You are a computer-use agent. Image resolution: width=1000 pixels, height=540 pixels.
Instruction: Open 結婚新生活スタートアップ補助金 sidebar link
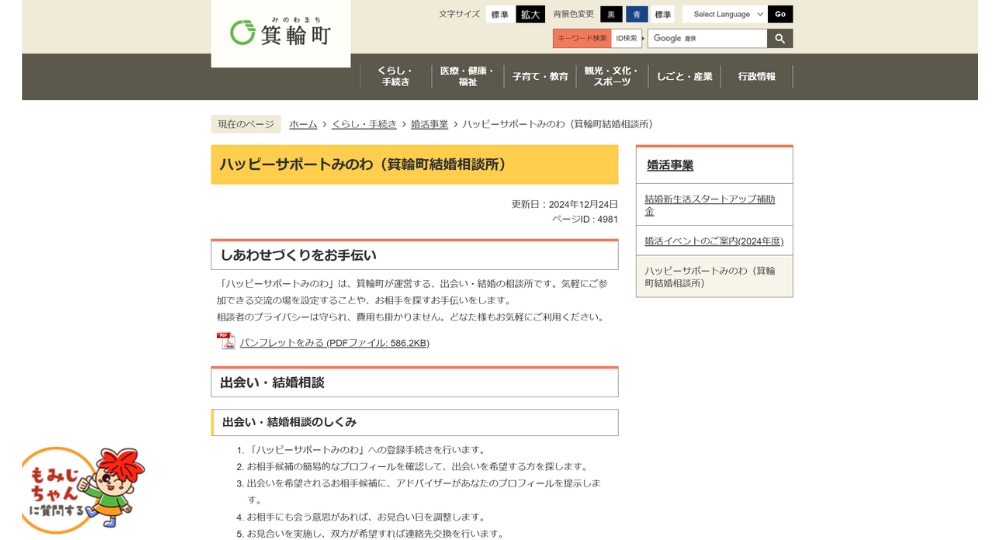(x=709, y=205)
